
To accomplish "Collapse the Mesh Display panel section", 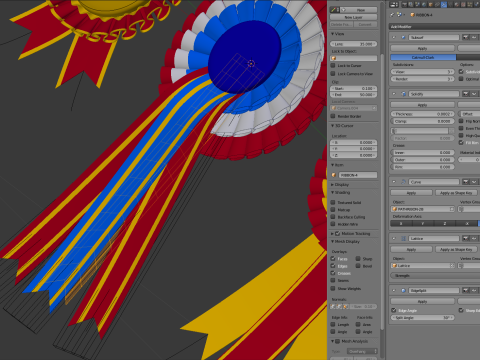I will tap(333, 242).
